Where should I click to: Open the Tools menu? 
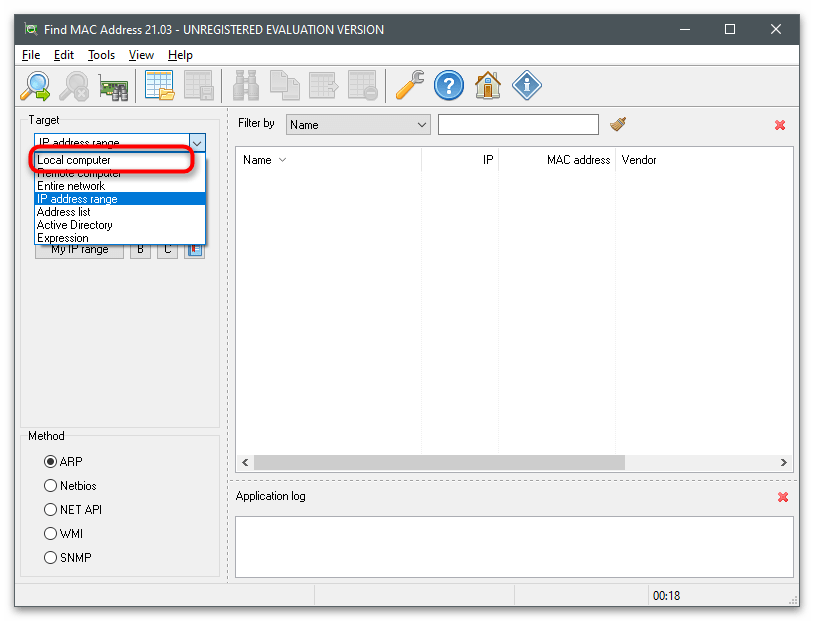[x=101, y=55]
